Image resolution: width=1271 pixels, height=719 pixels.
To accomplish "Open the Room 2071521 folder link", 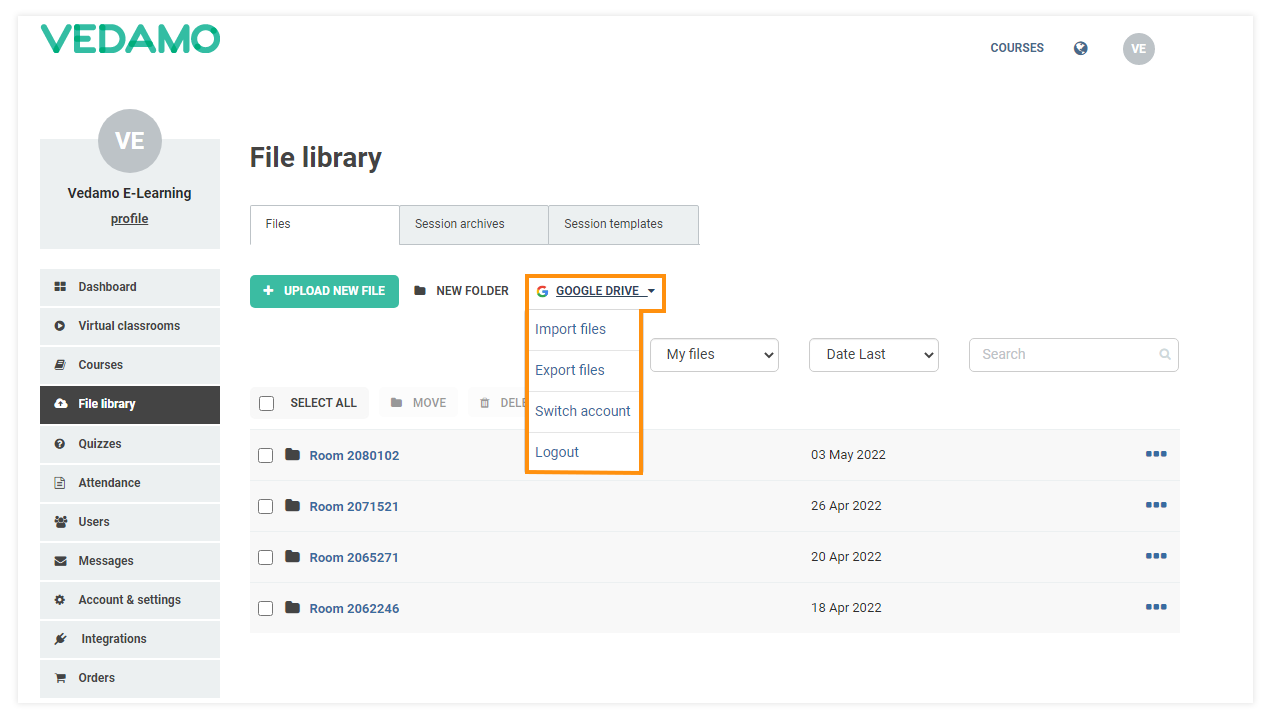I will (x=354, y=506).
